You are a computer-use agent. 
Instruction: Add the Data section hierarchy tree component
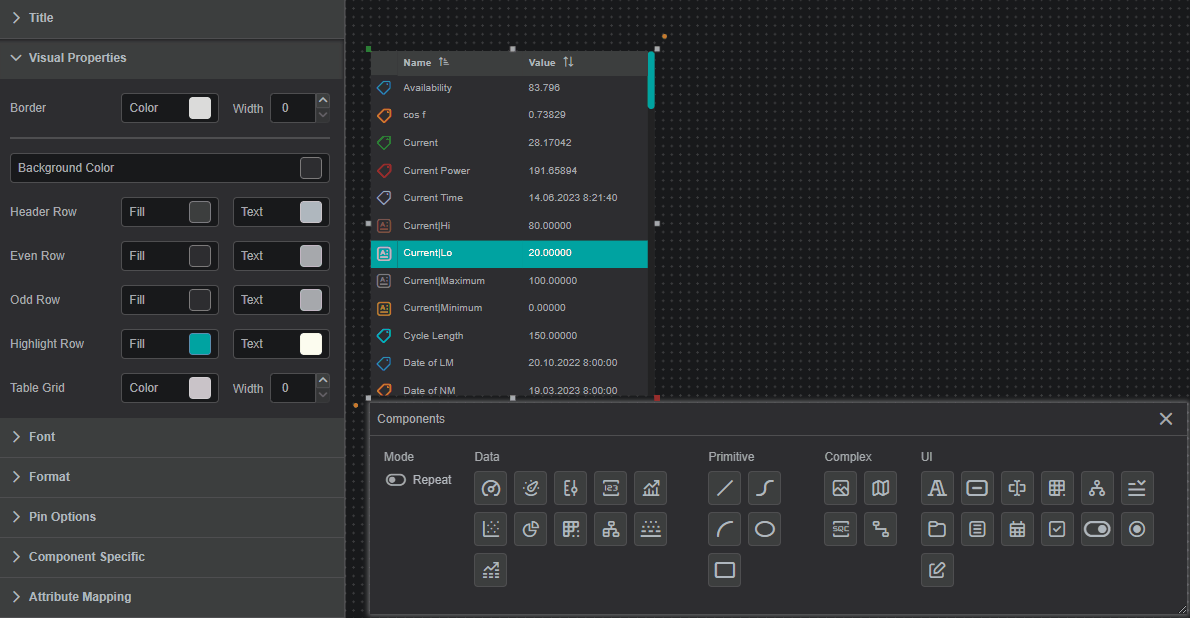611,529
